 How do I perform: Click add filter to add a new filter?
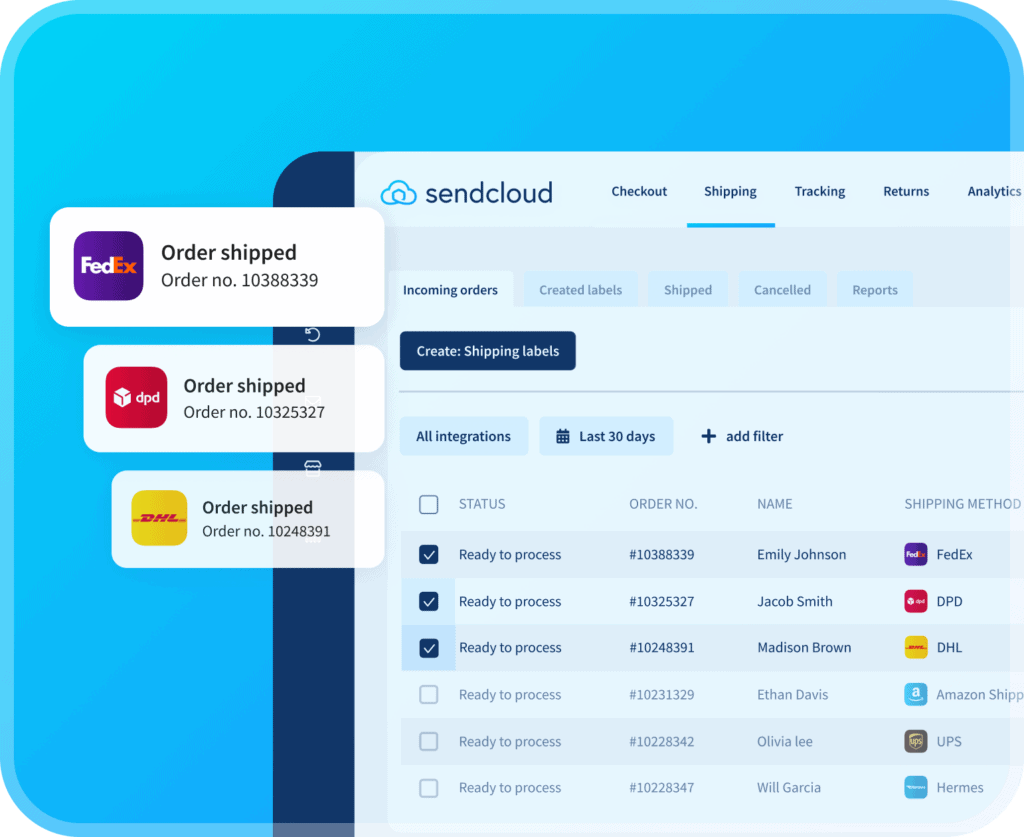coord(742,436)
